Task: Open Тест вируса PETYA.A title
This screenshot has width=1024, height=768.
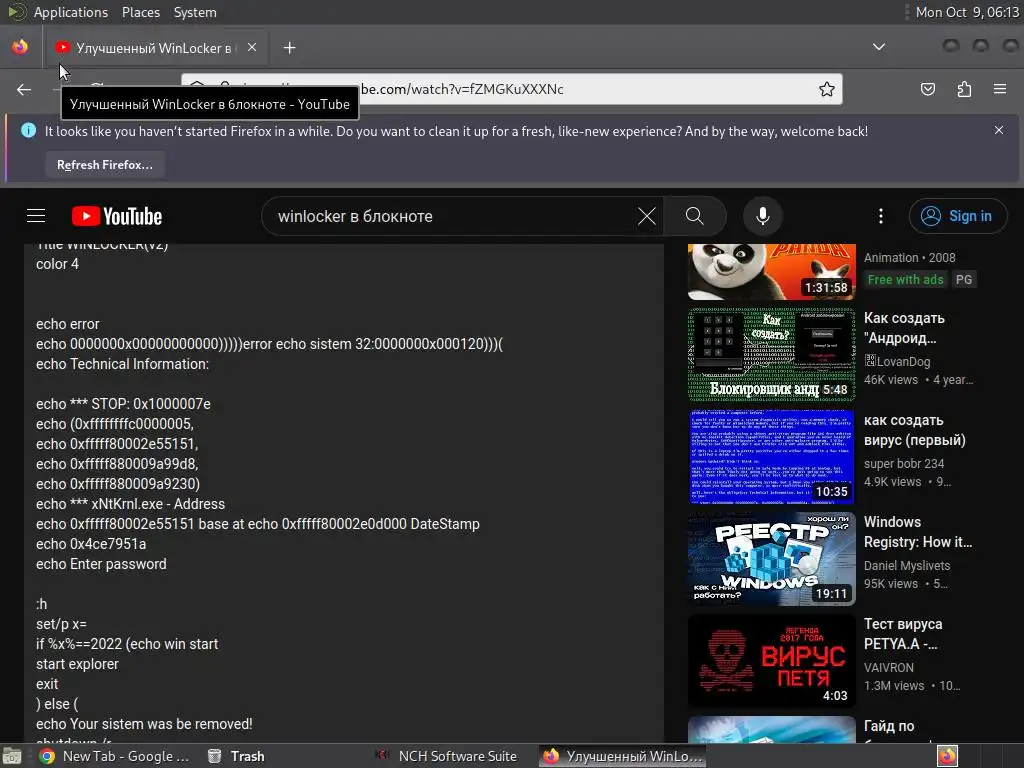Action: 903,633
